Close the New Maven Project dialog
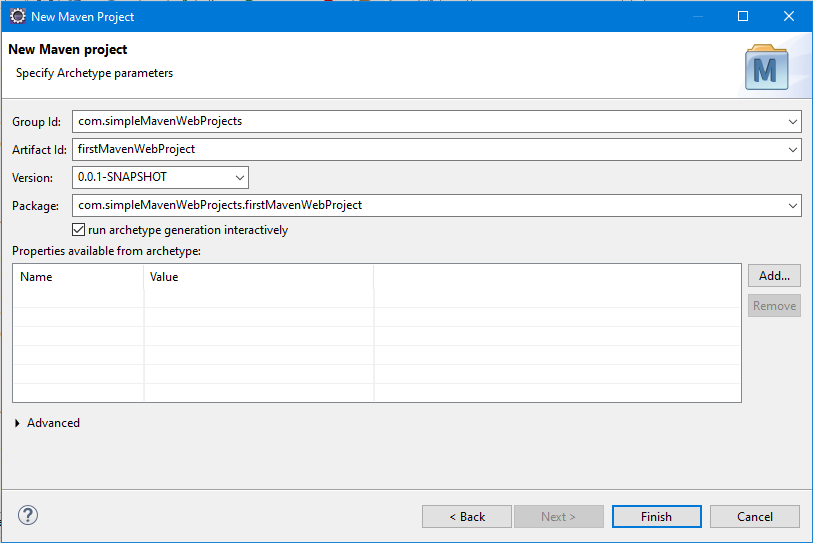813x543 pixels. click(789, 16)
